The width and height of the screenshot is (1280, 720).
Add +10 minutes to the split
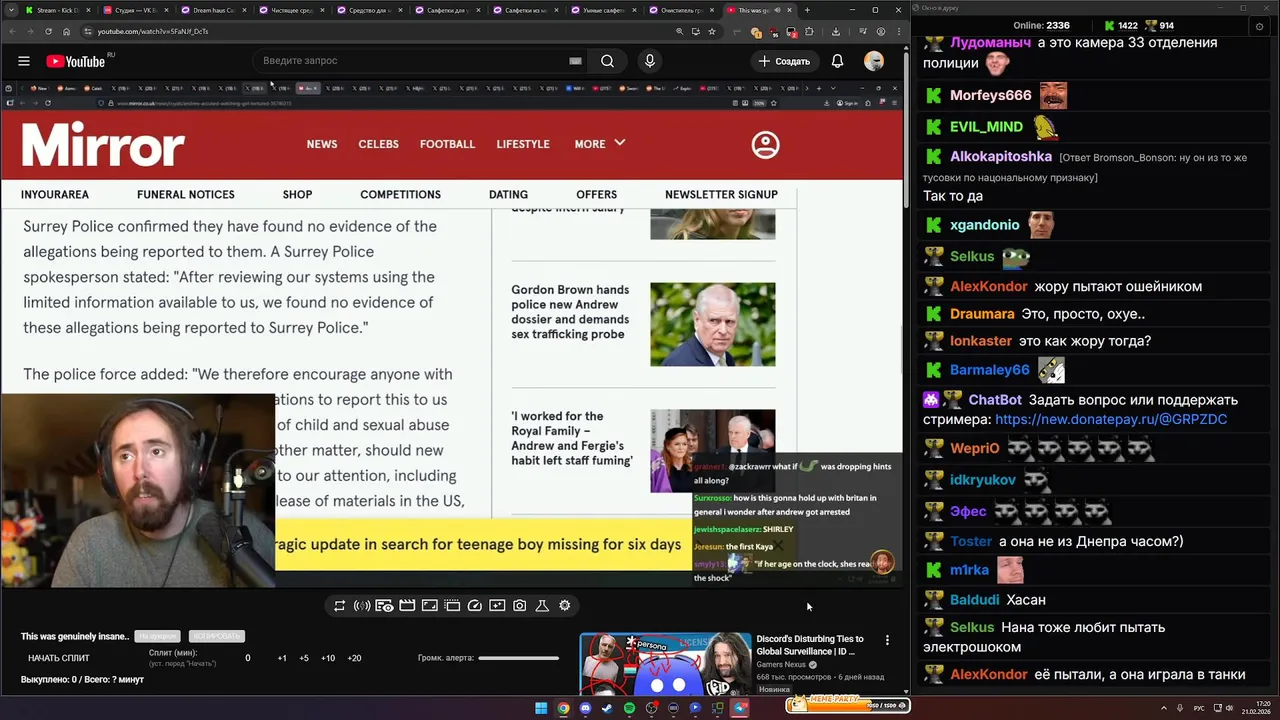click(328, 658)
